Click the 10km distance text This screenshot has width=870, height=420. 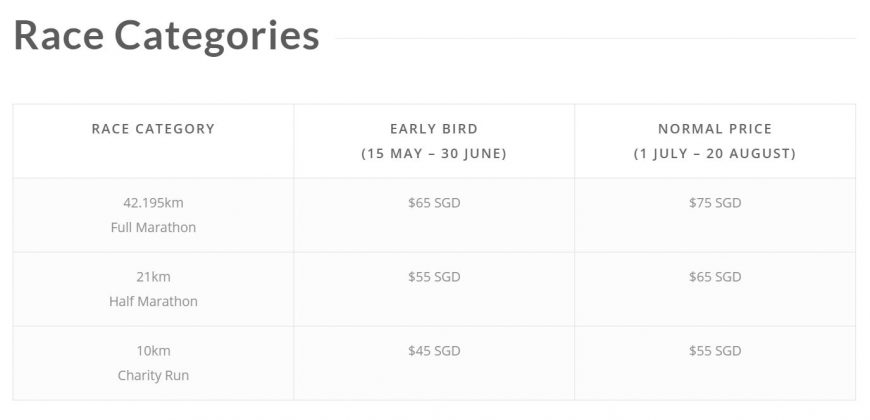click(153, 351)
